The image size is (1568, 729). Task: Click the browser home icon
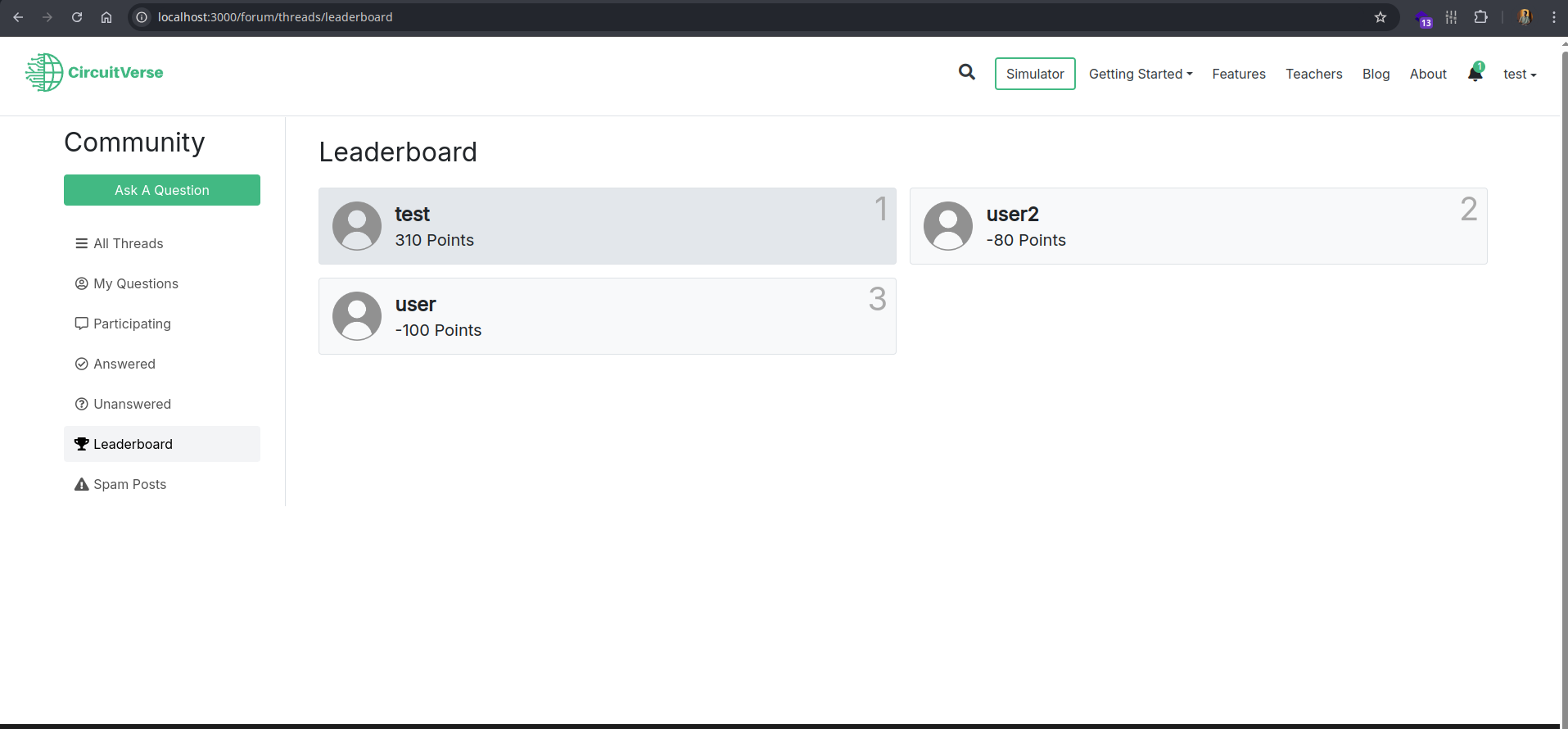106,17
